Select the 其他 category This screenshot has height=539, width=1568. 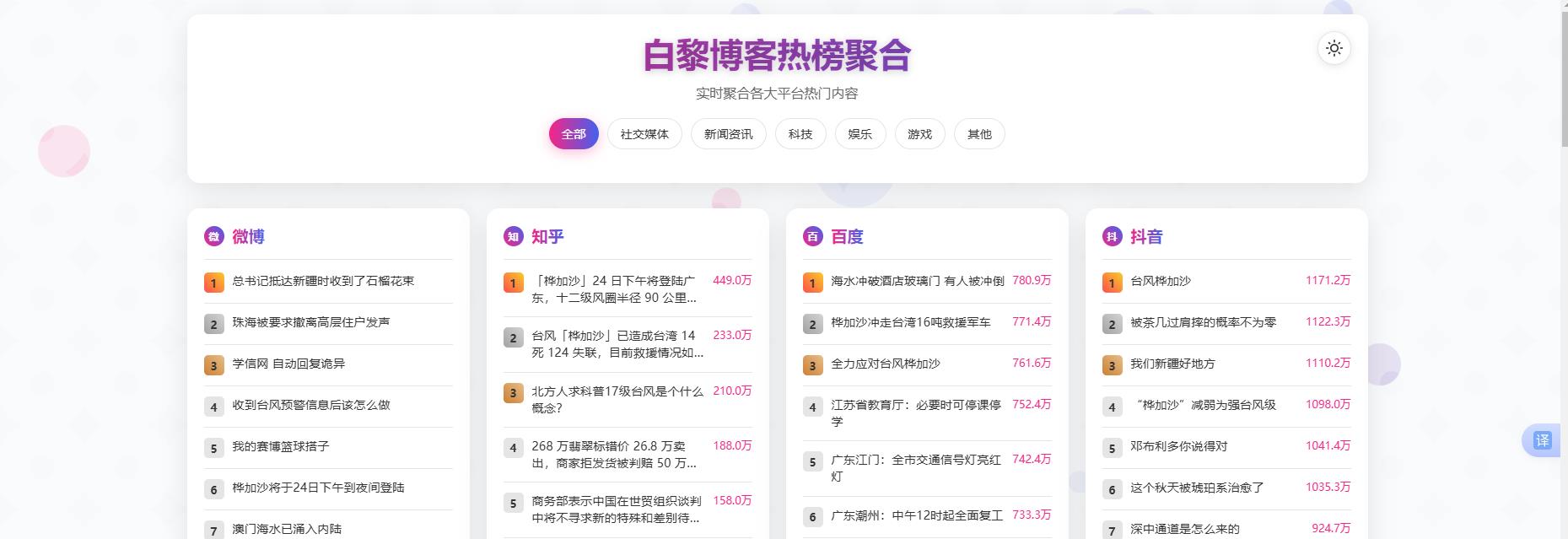coord(979,134)
